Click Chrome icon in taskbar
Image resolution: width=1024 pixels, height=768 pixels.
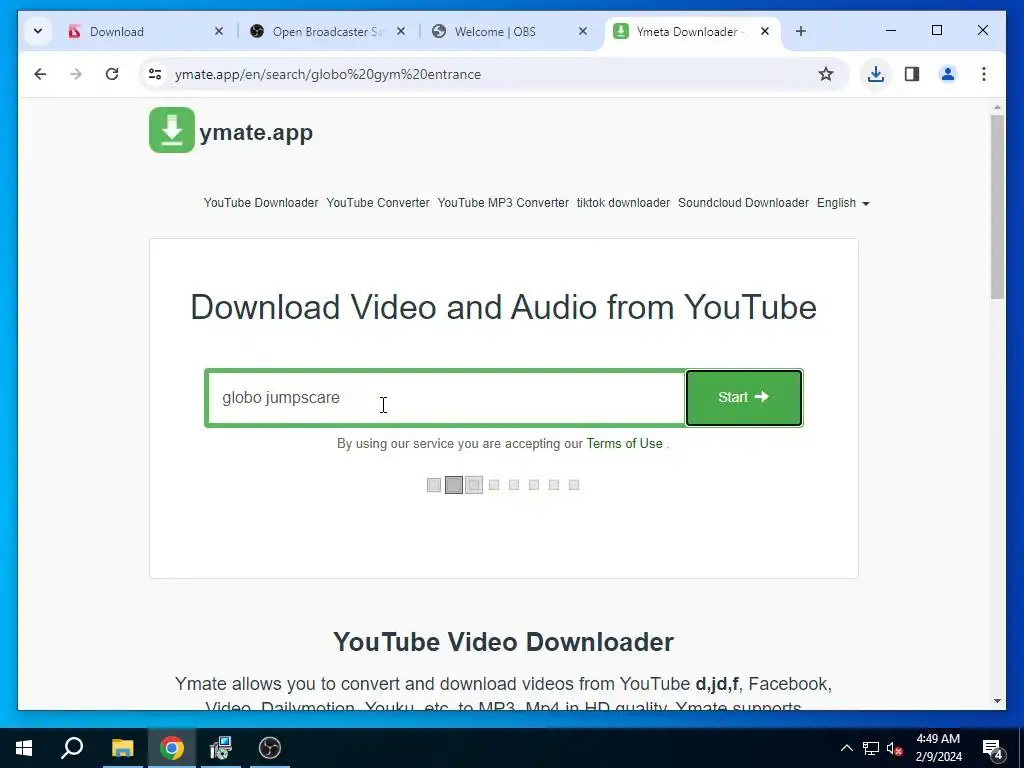click(172, 748)
